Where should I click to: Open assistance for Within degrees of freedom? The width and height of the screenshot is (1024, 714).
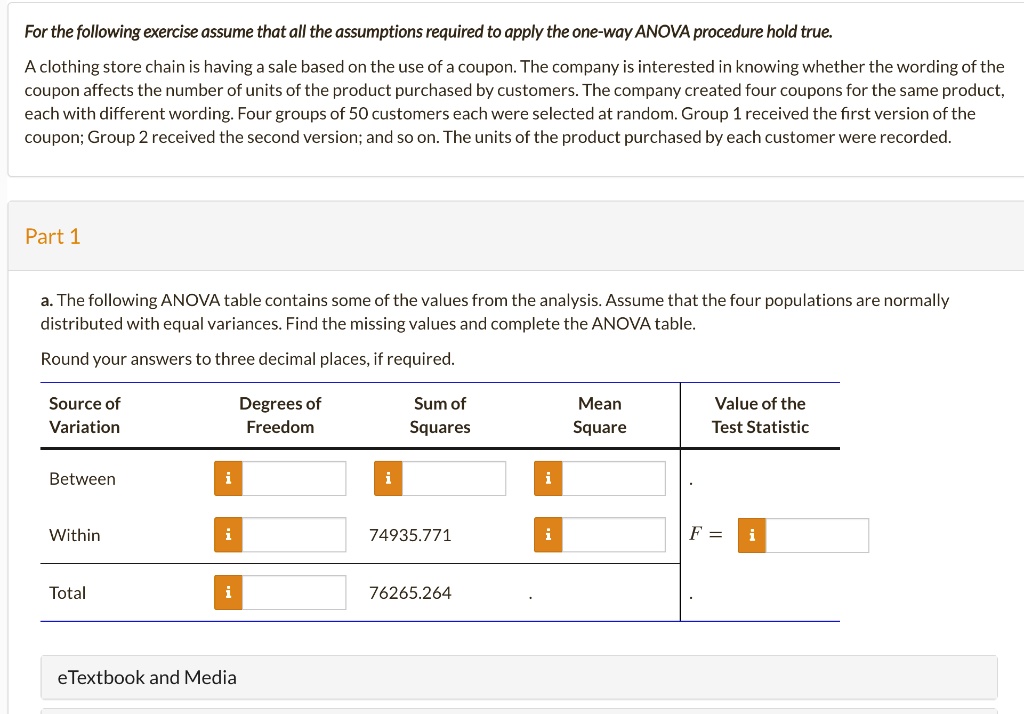tap(227, 535)
